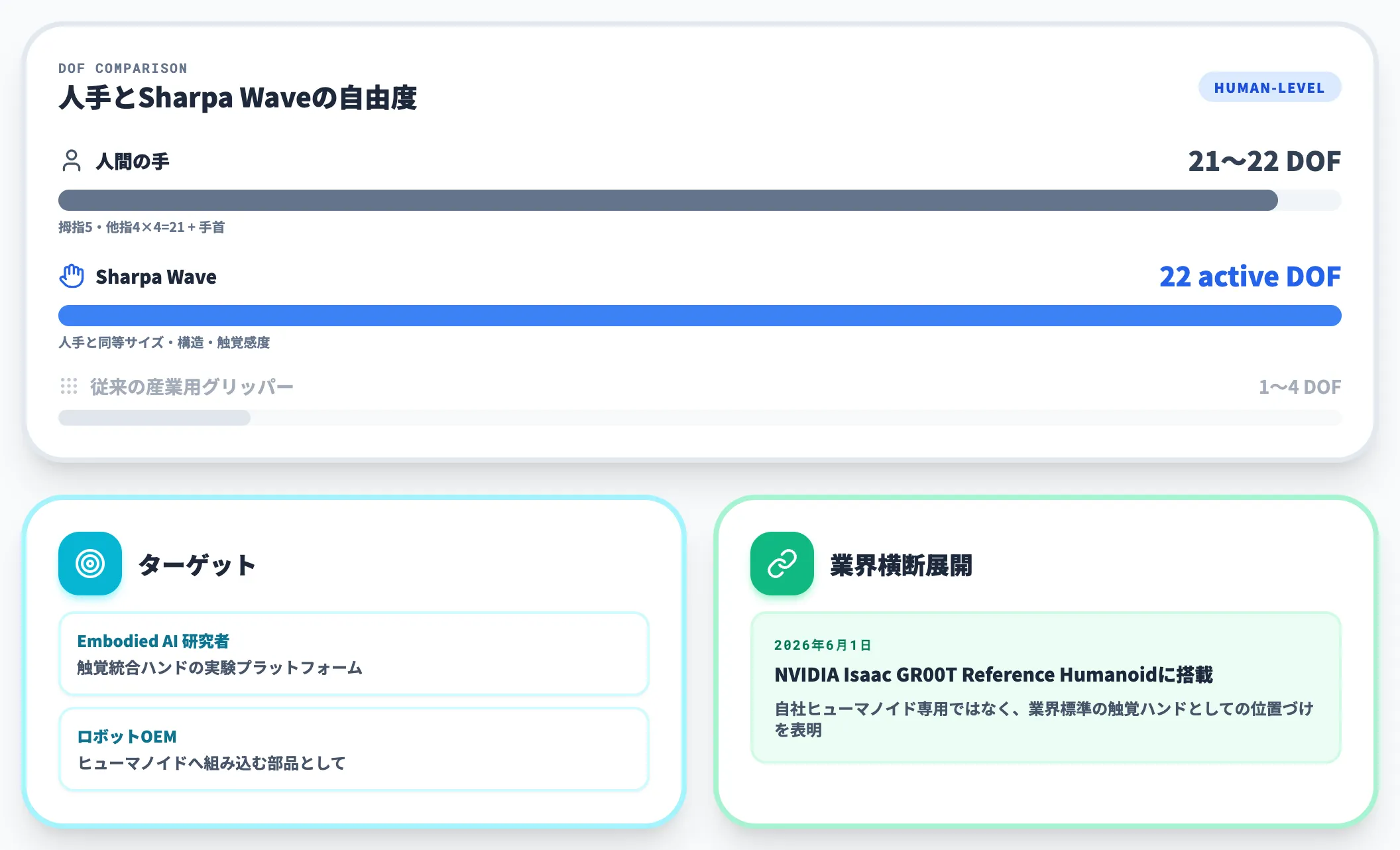Open the NVIDIA Isaac GR00T card
The image size is (1400, 850).
[1046, 688]
